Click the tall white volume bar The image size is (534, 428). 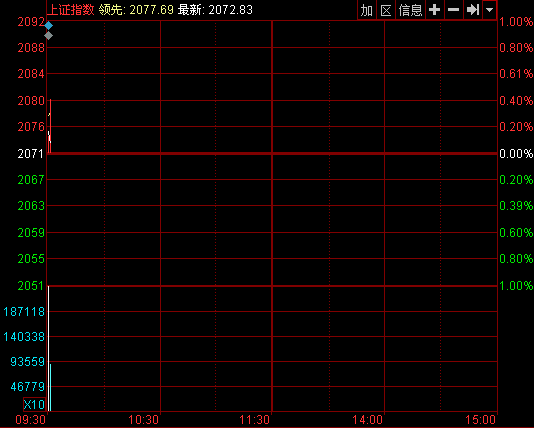pyautogui.click(x=48, y=349)
